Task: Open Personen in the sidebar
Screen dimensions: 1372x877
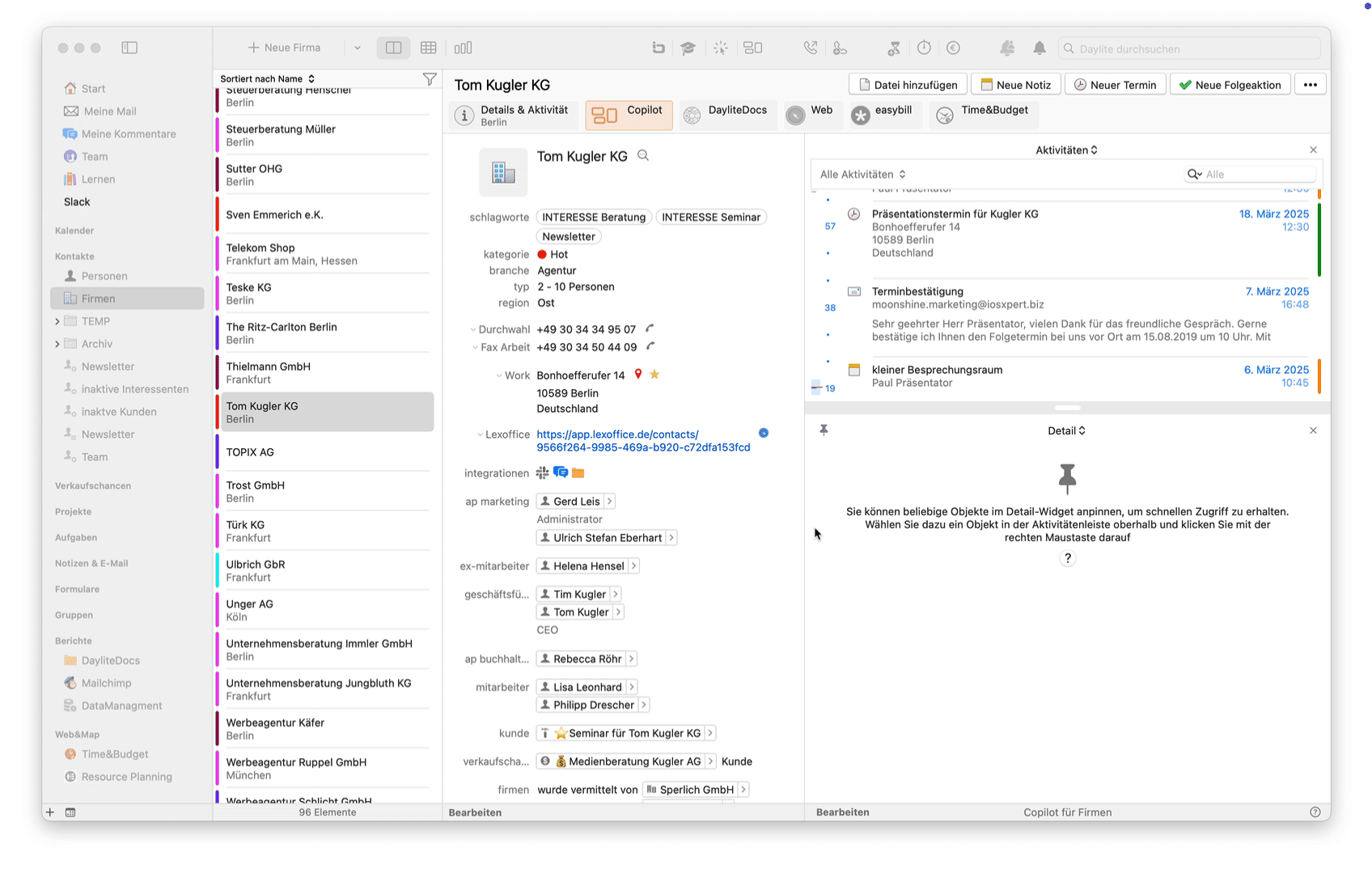Action: tap(104, 276)
